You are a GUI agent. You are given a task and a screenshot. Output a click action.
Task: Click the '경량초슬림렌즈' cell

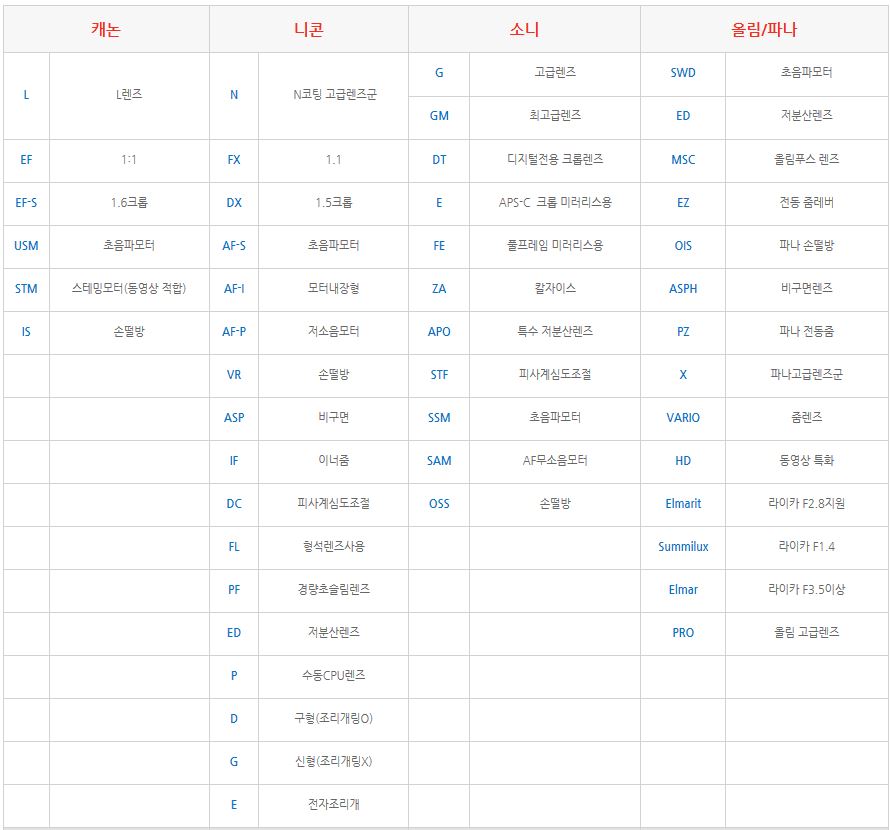tap(334, 590)
